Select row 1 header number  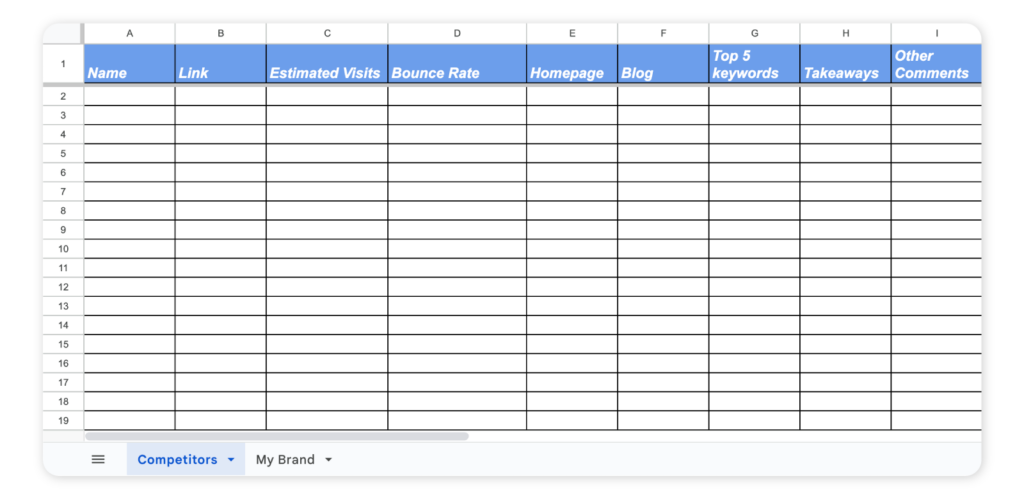[63, 64]
